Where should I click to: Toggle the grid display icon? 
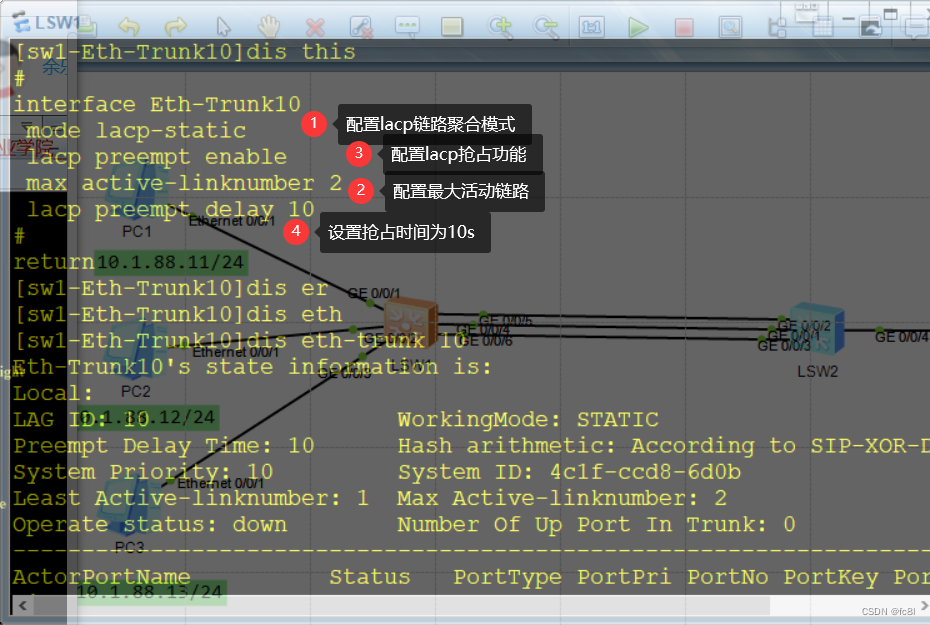[823, 27]
